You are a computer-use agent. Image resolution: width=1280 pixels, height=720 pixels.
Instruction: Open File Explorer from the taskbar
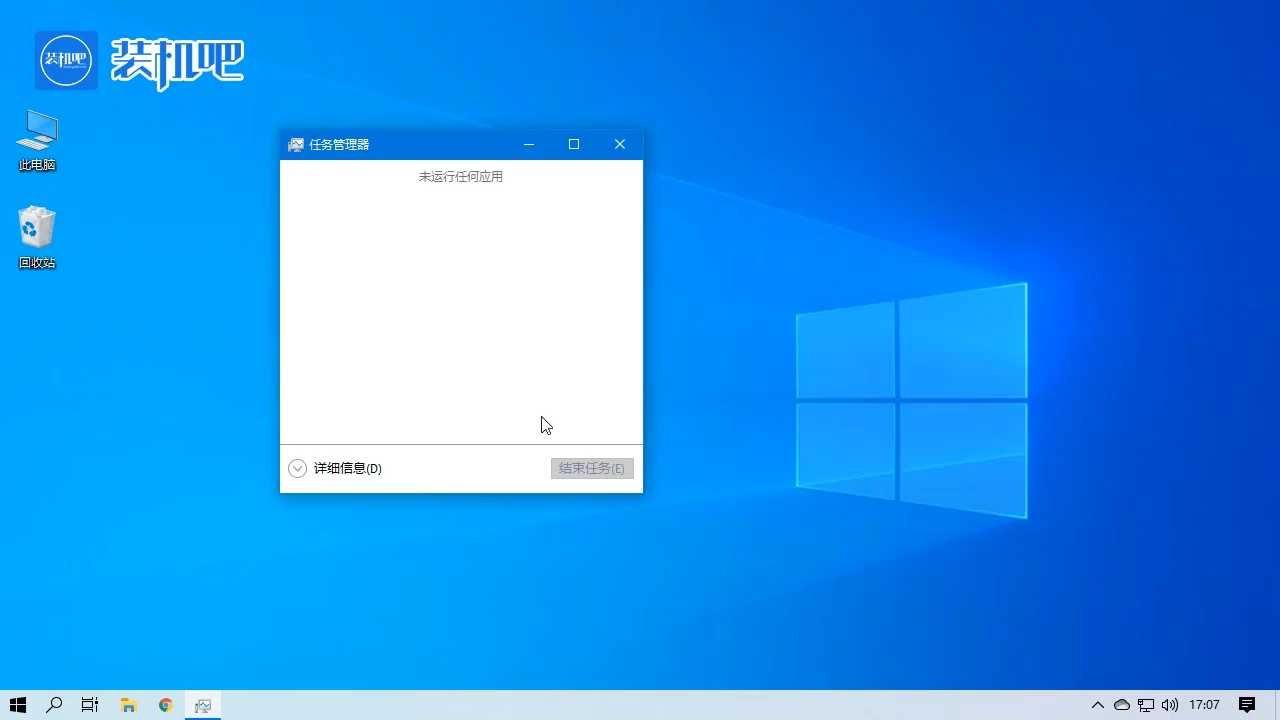pos(128,705)
